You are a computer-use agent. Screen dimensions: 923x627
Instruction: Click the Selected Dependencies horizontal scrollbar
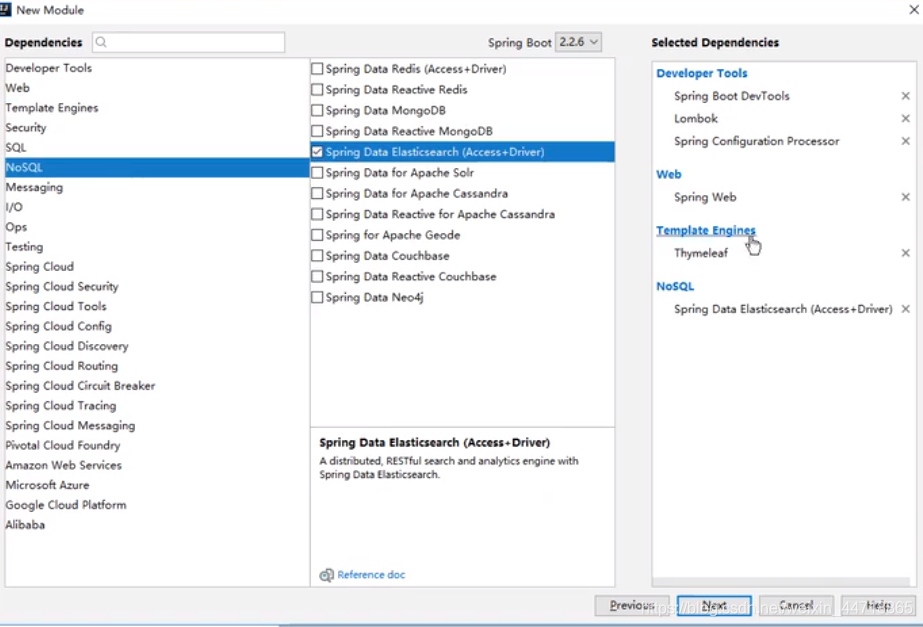(x=781, y=582)
